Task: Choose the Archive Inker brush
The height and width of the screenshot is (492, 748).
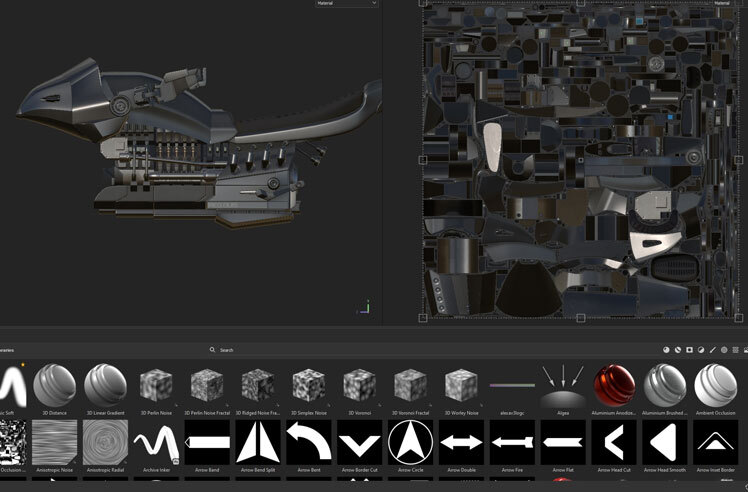Action: (x=156, y=442)
